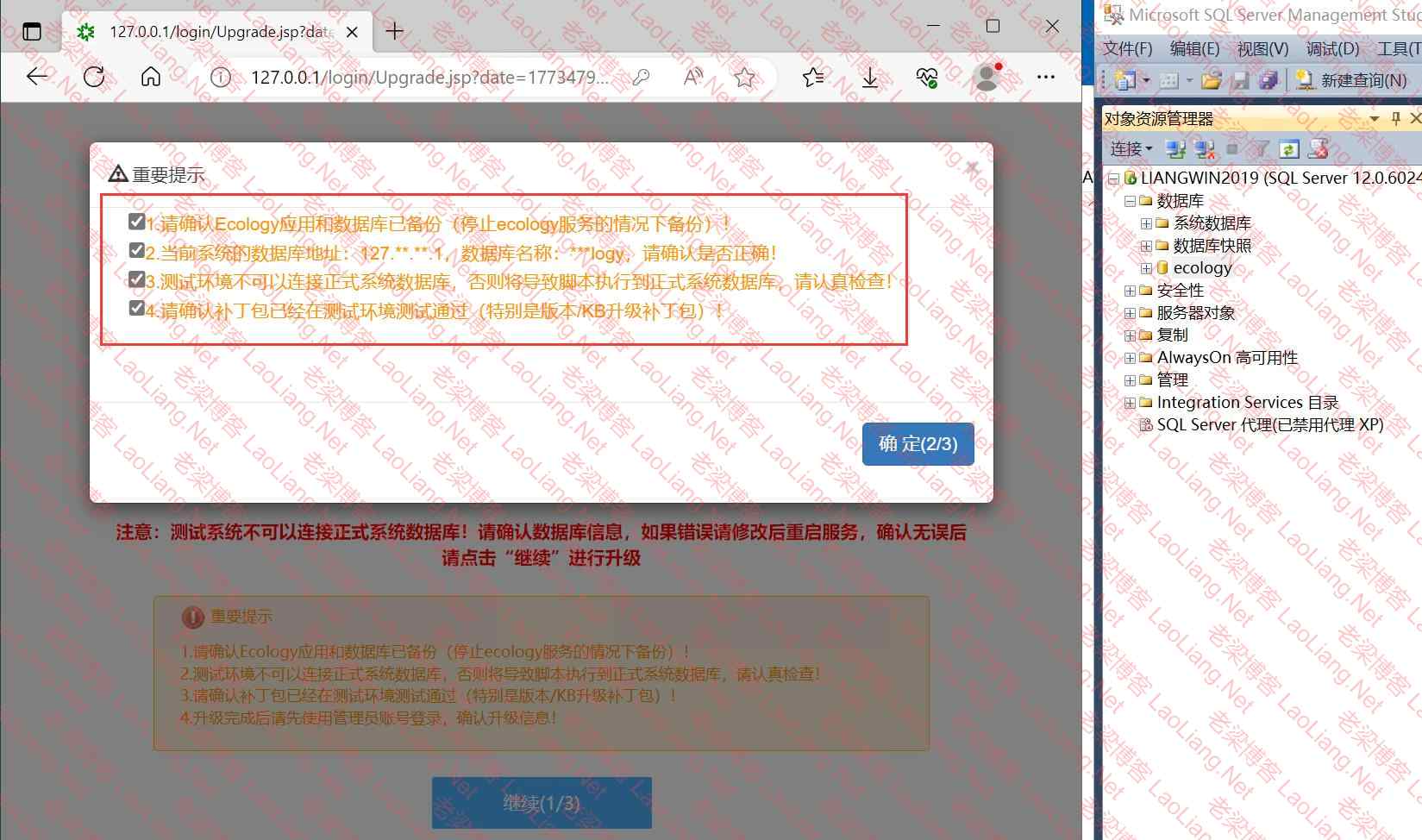Toggle the second database address confirmation checkbox
Screen dimensions: 1422x840
[136, 251]
